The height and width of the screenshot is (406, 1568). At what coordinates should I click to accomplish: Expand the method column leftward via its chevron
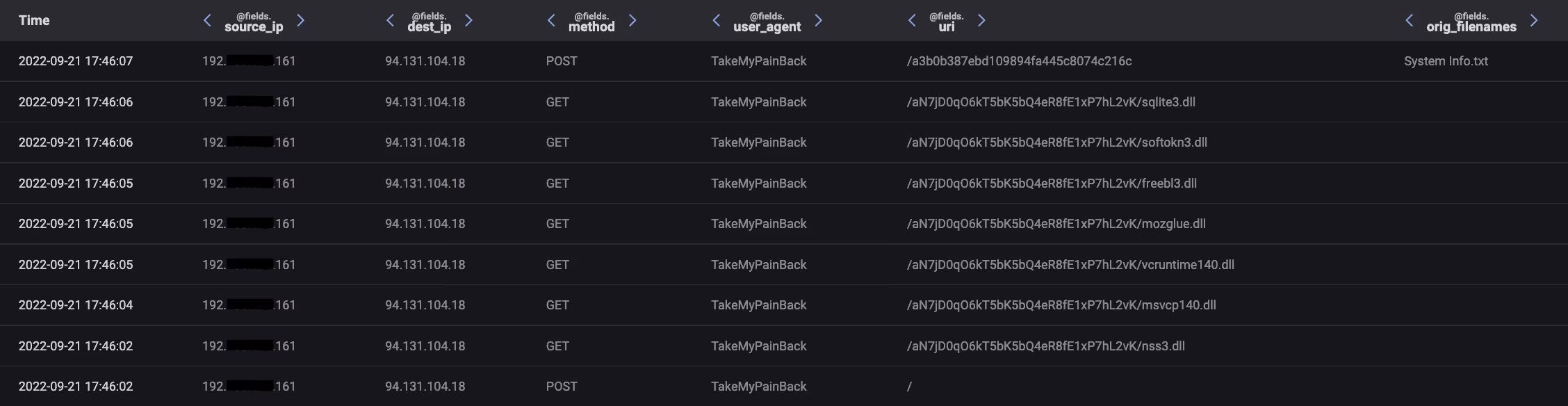point(551,21)
